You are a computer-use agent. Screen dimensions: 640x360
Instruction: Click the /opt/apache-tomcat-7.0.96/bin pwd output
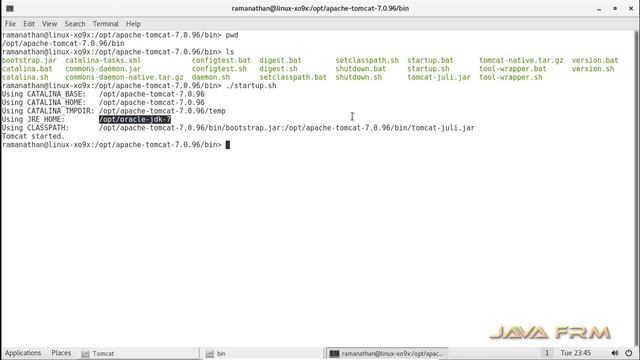pyautogui.click(x=63, y=43)
